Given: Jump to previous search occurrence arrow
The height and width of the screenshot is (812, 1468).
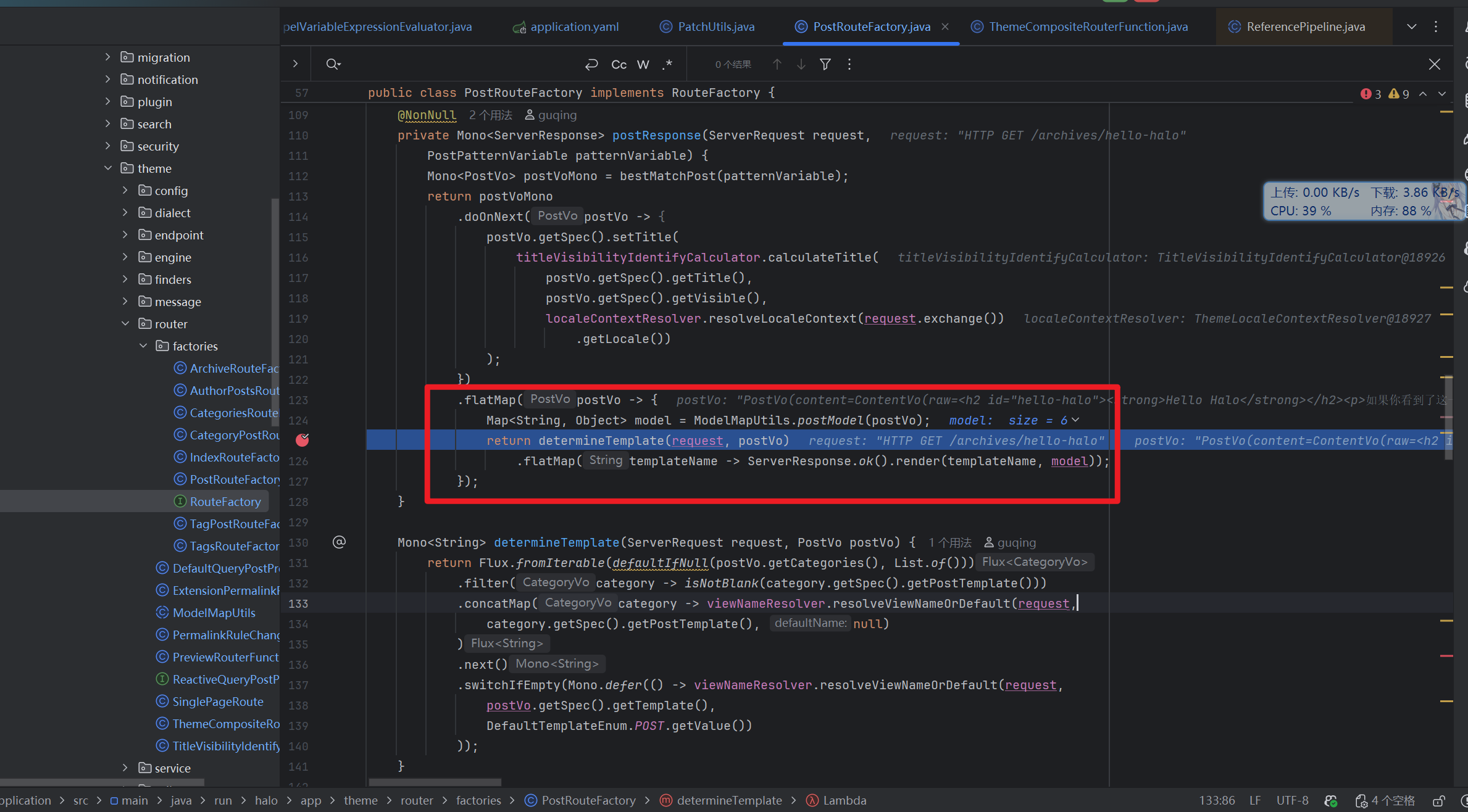Looking at the screenshot, I should click(x=777, y=64).
